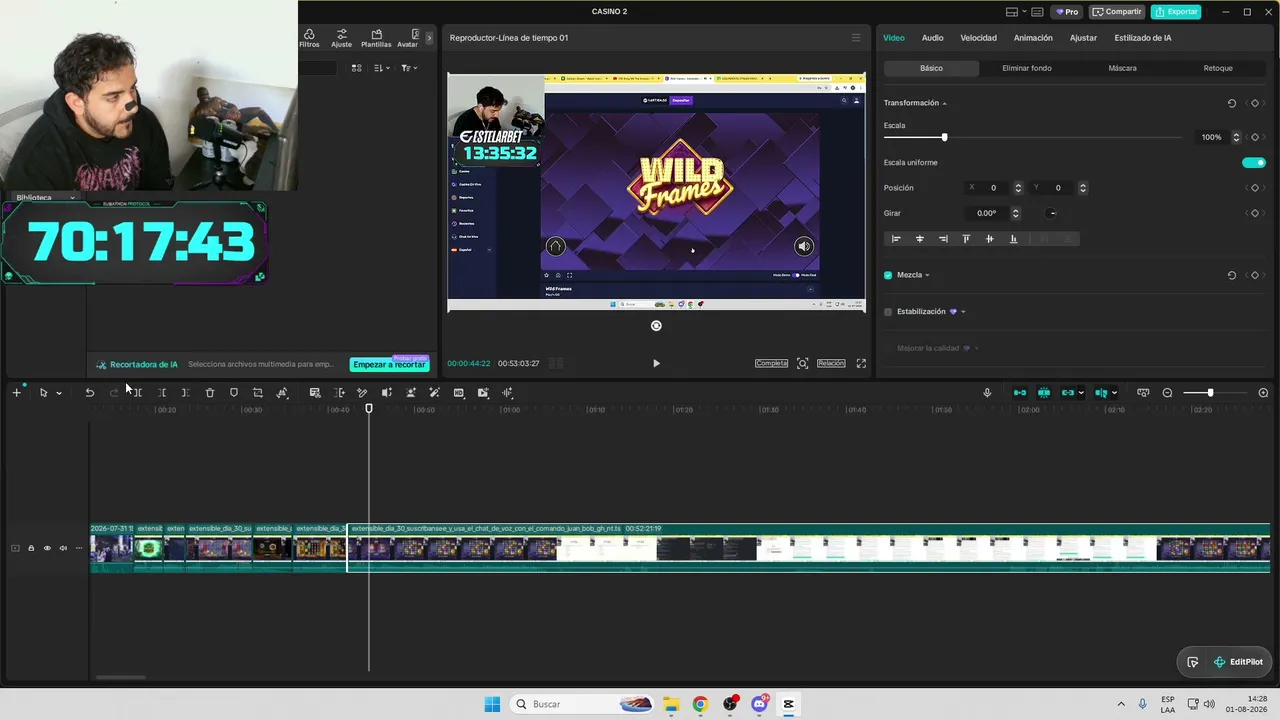Mute the main video track audio
This screenshot has height=720, width=1280.
point(63,548)
